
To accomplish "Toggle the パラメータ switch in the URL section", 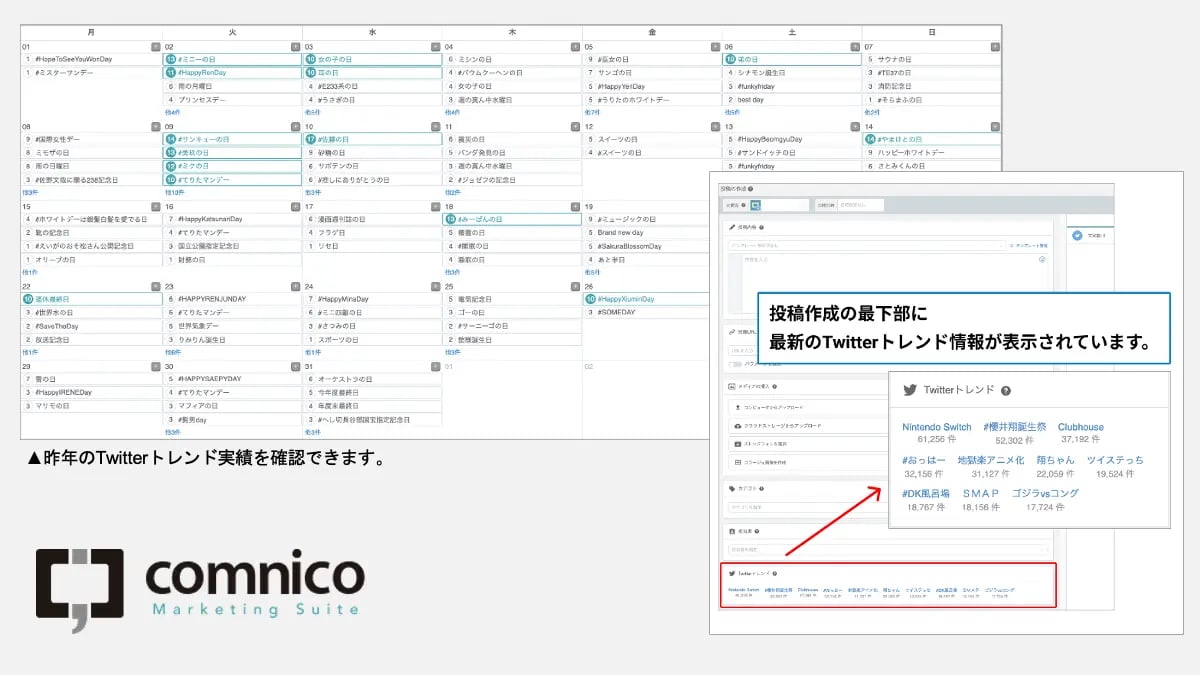I will coord(736,363).
